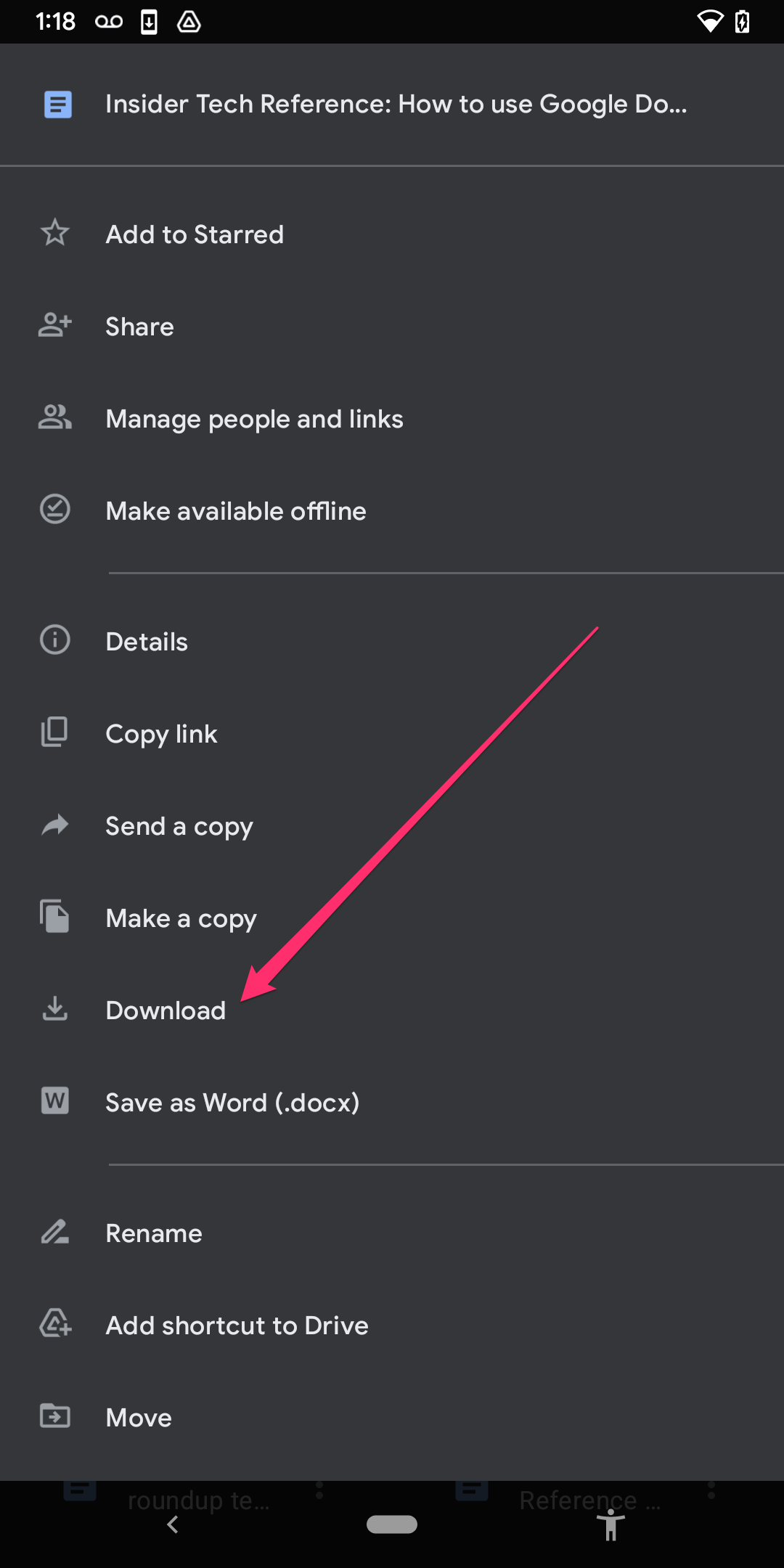Viewport: 784px width, 1568px height.
Task: Open Manage people and links
Action: pyautogui.click(x=392, y=418)
